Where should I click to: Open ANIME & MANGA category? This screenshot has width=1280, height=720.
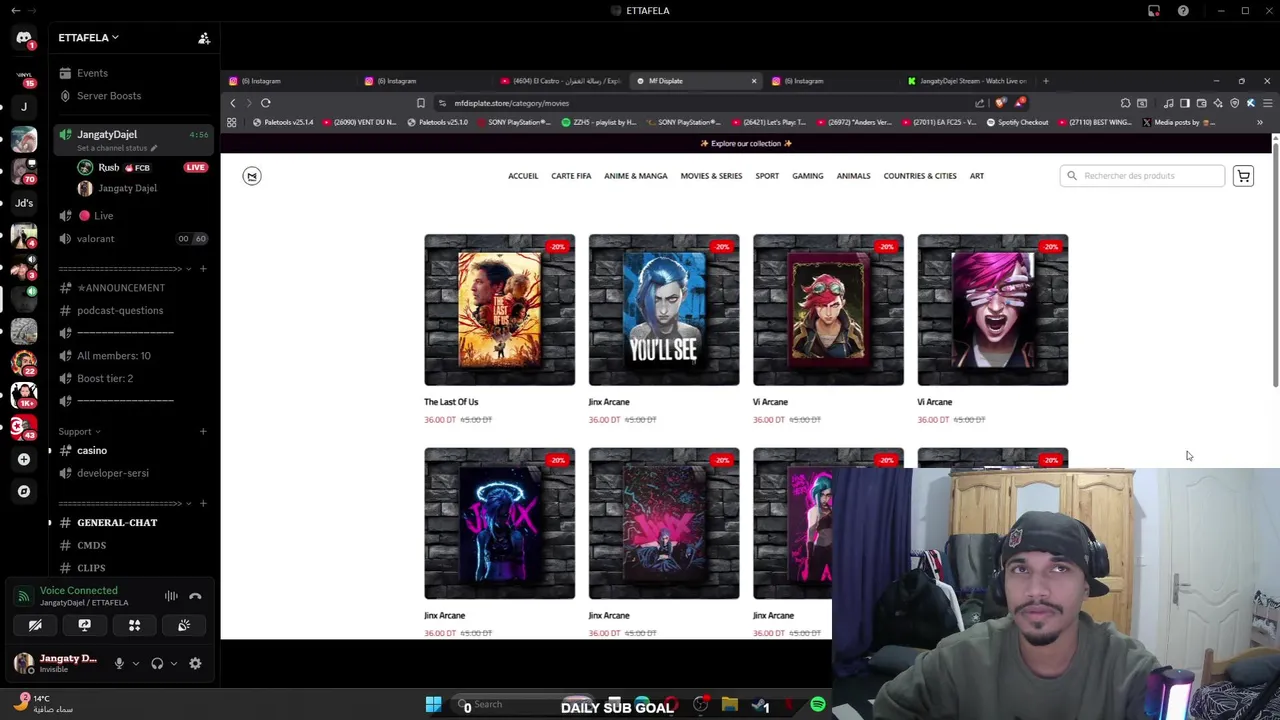coord(636,176)
